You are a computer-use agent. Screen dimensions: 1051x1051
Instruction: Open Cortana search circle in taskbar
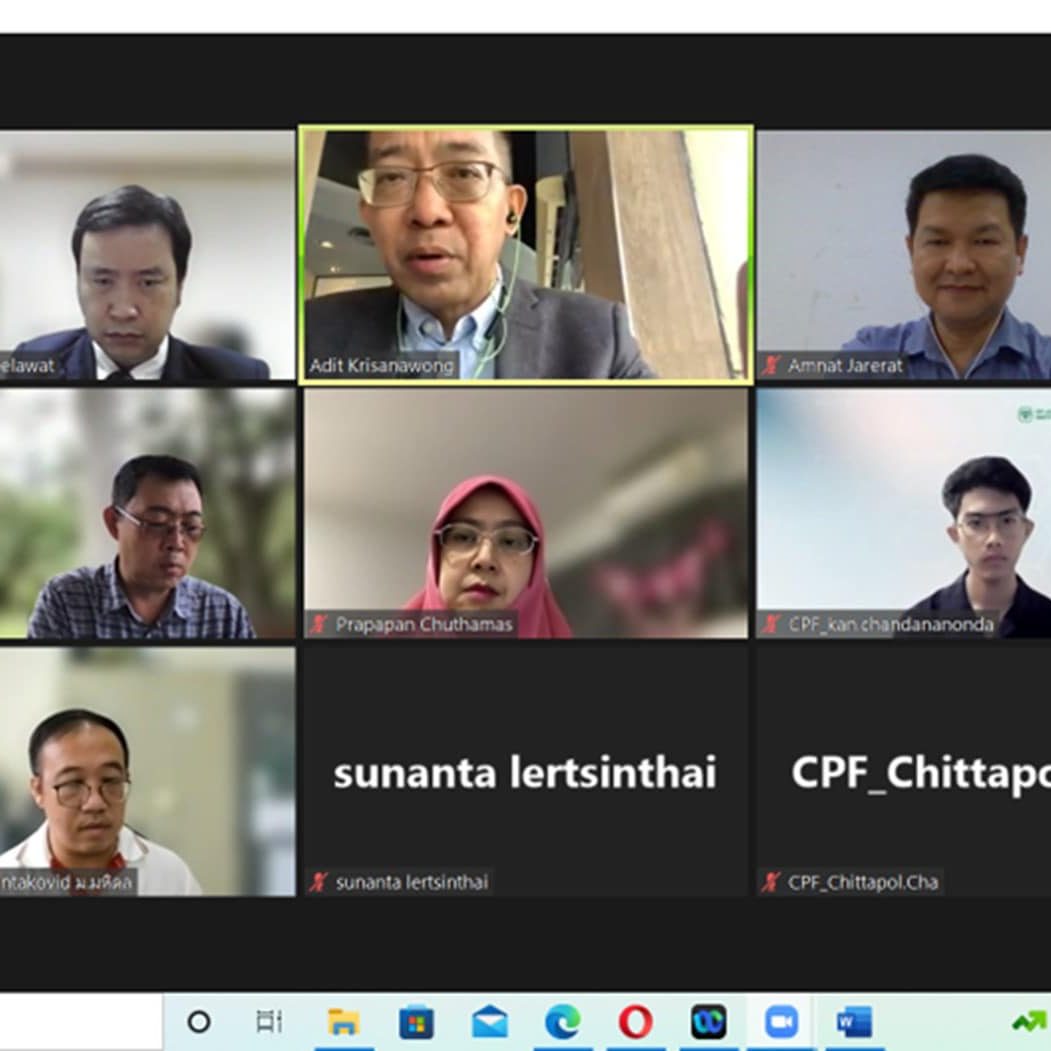coord(199,1022)
